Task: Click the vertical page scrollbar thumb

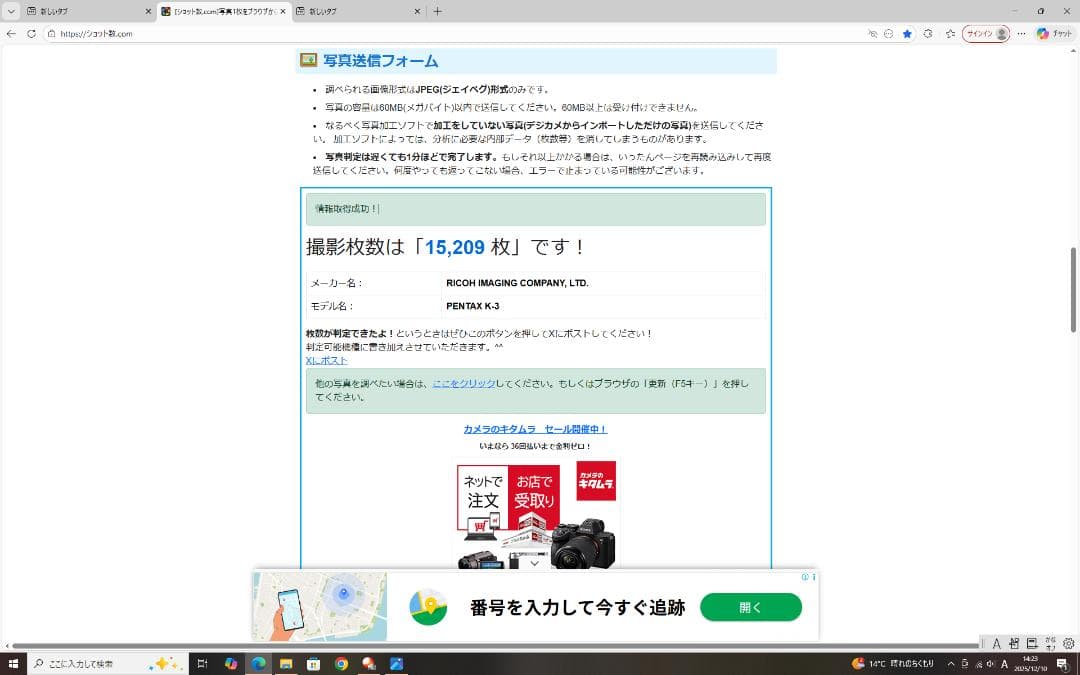Action: pos(1073,289)
